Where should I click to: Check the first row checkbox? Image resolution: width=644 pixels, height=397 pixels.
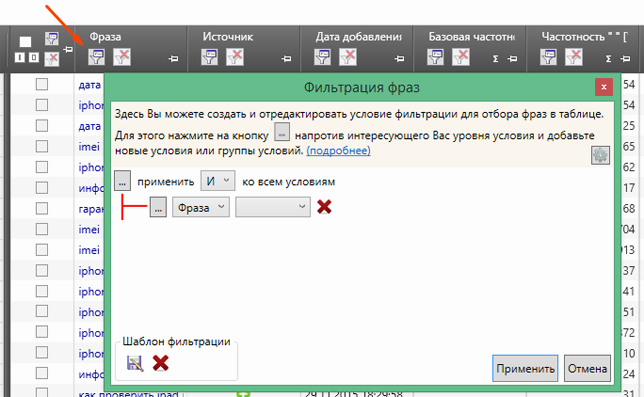[42, 84]
